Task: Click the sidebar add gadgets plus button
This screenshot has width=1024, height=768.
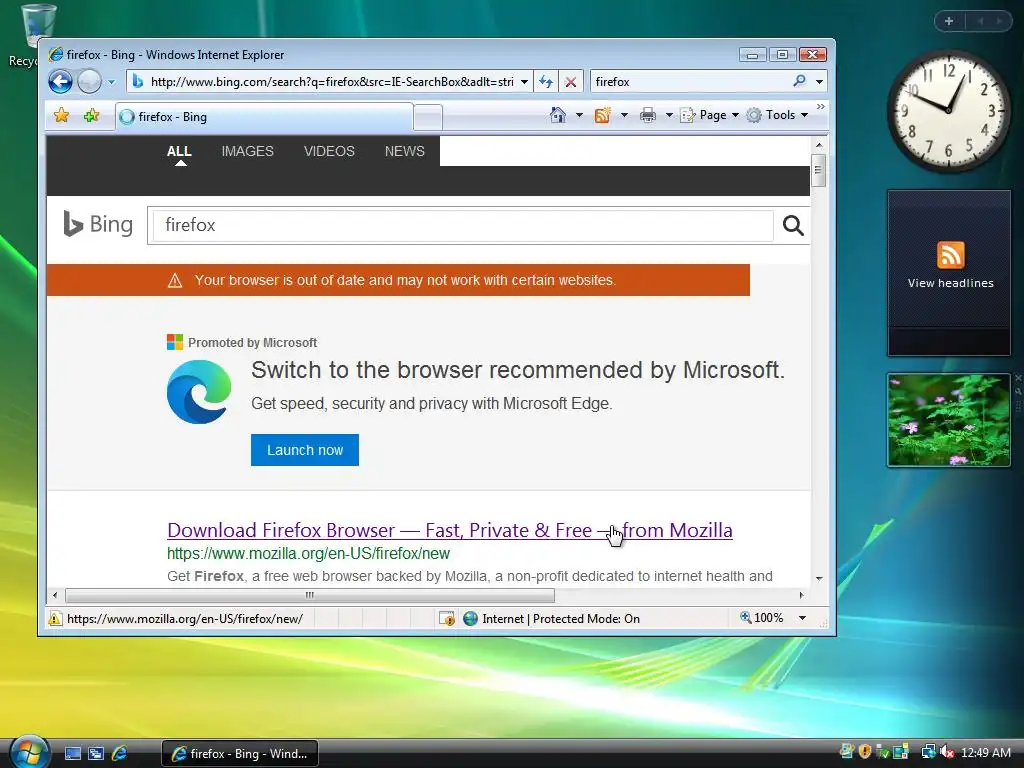Action: pos(949,21)
